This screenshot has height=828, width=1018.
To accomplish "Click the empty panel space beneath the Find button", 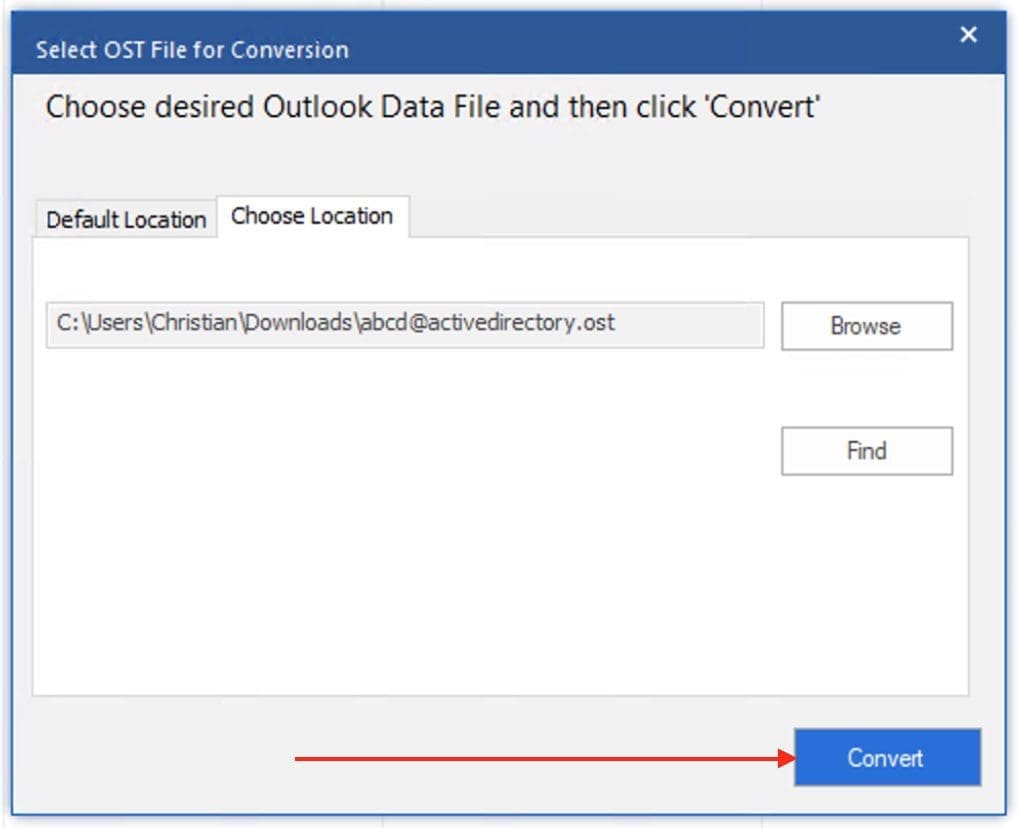I will (866, 580).
